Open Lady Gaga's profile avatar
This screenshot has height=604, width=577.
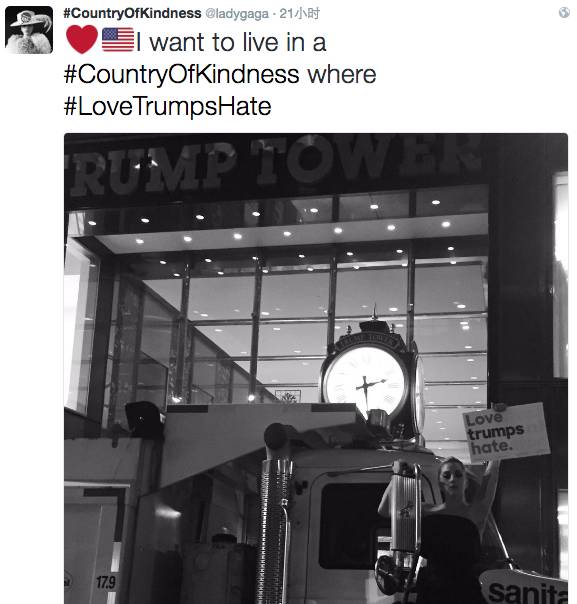point(29,30)
